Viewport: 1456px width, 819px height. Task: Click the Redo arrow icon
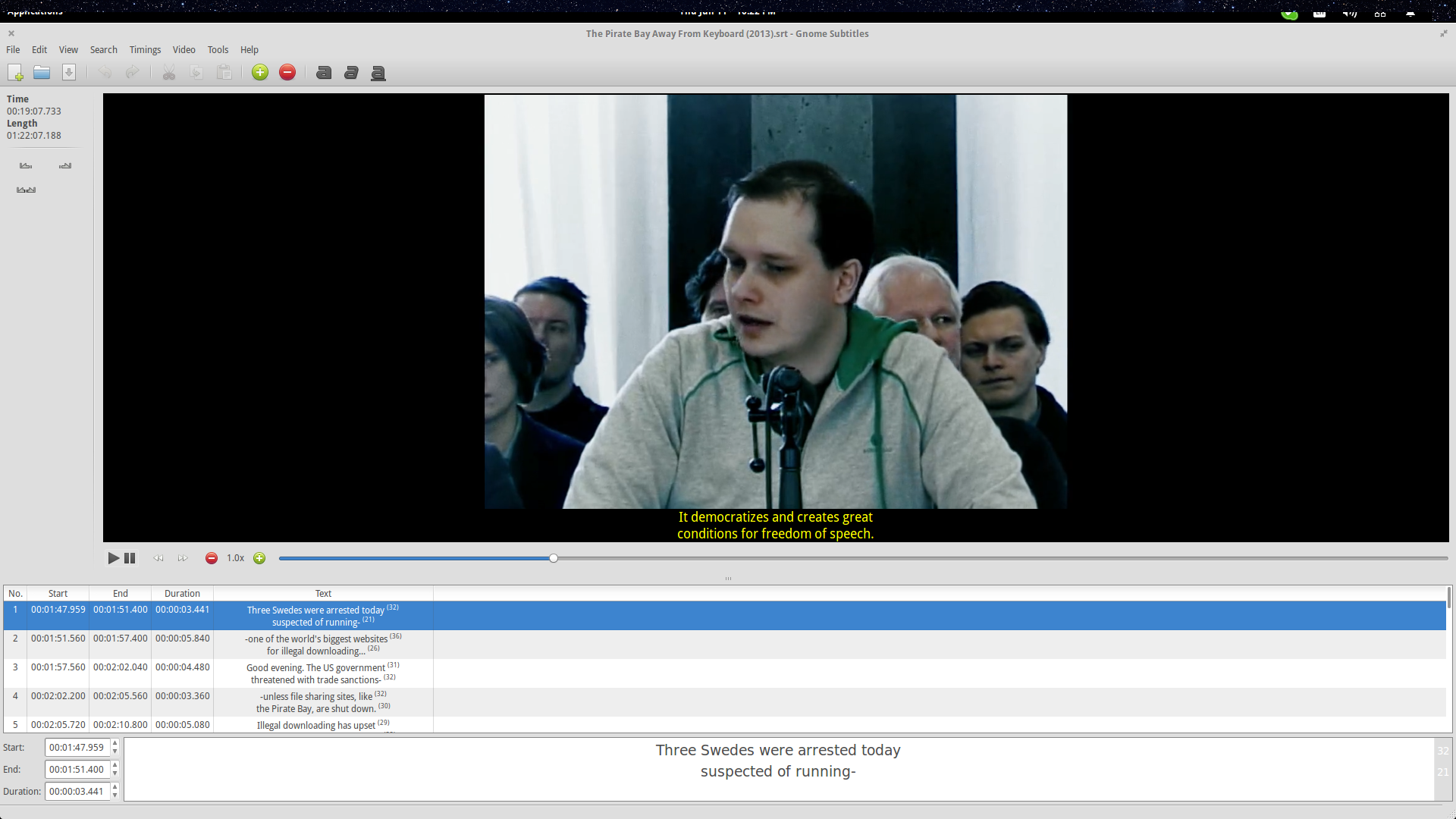132,72
